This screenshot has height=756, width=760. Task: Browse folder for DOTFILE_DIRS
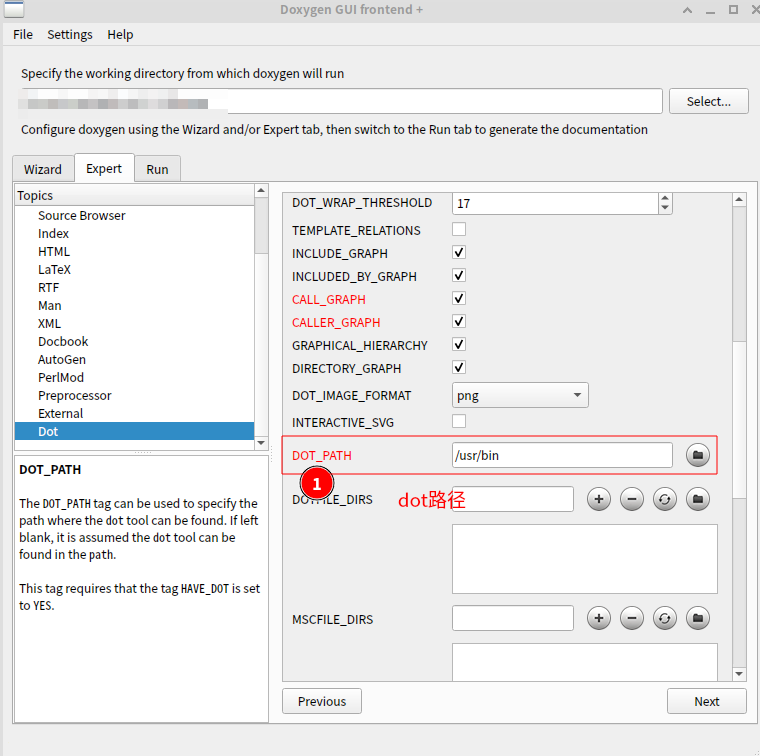coord(697,499)
